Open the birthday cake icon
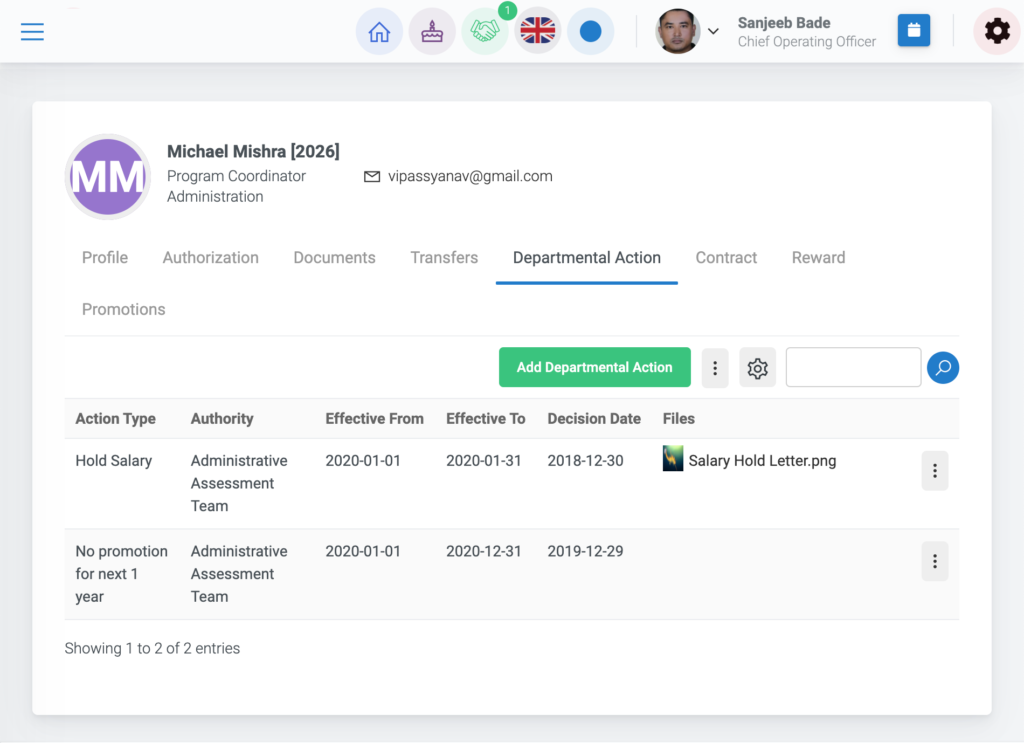 pyautogui.click(x=432, y=31)
